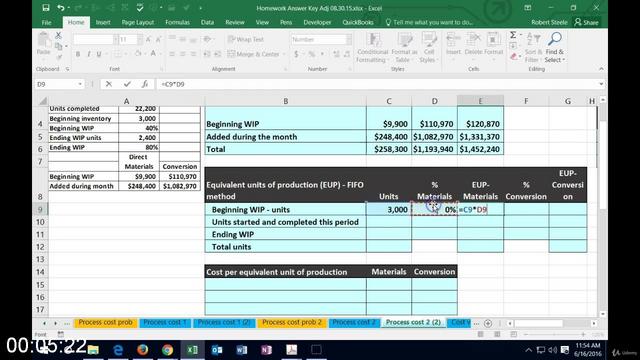The width and height of the screenshot is (640, 360).
Task: Open the QuickBooks ribbon tab
Action: pos(358,22)
